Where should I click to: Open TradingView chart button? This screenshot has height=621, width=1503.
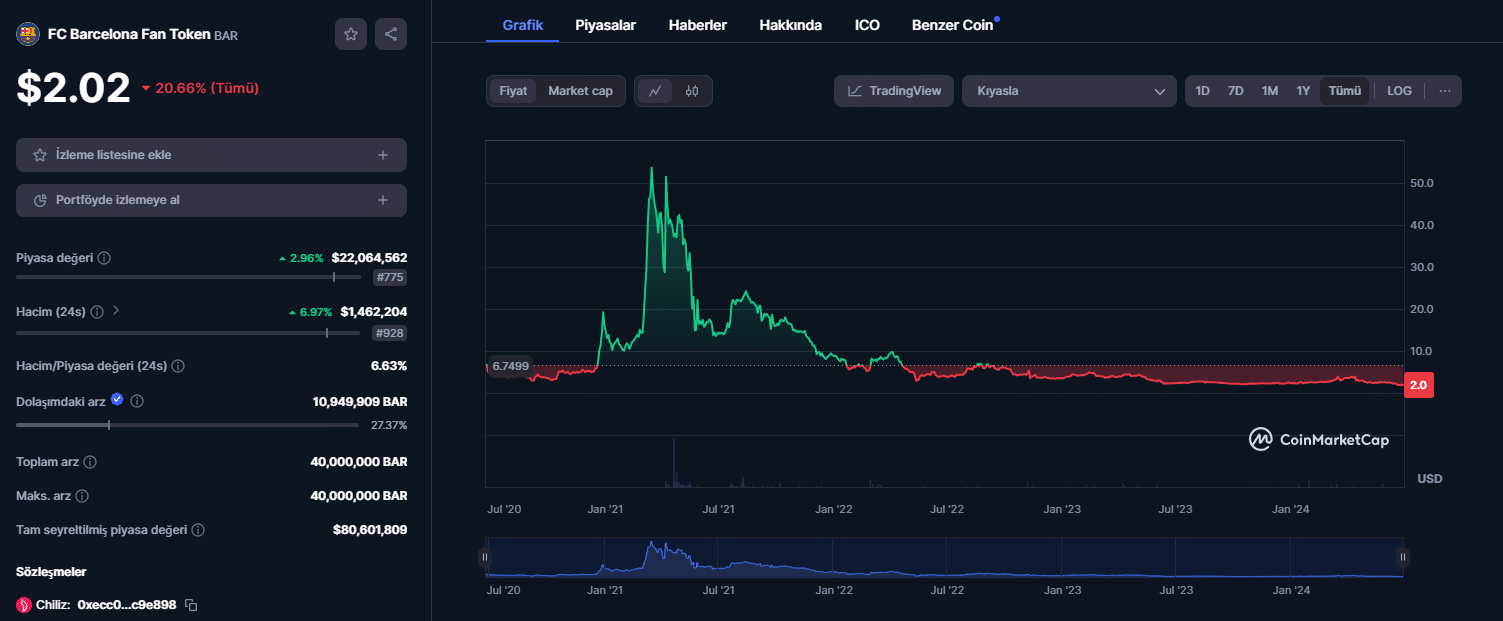click(894, 91)
